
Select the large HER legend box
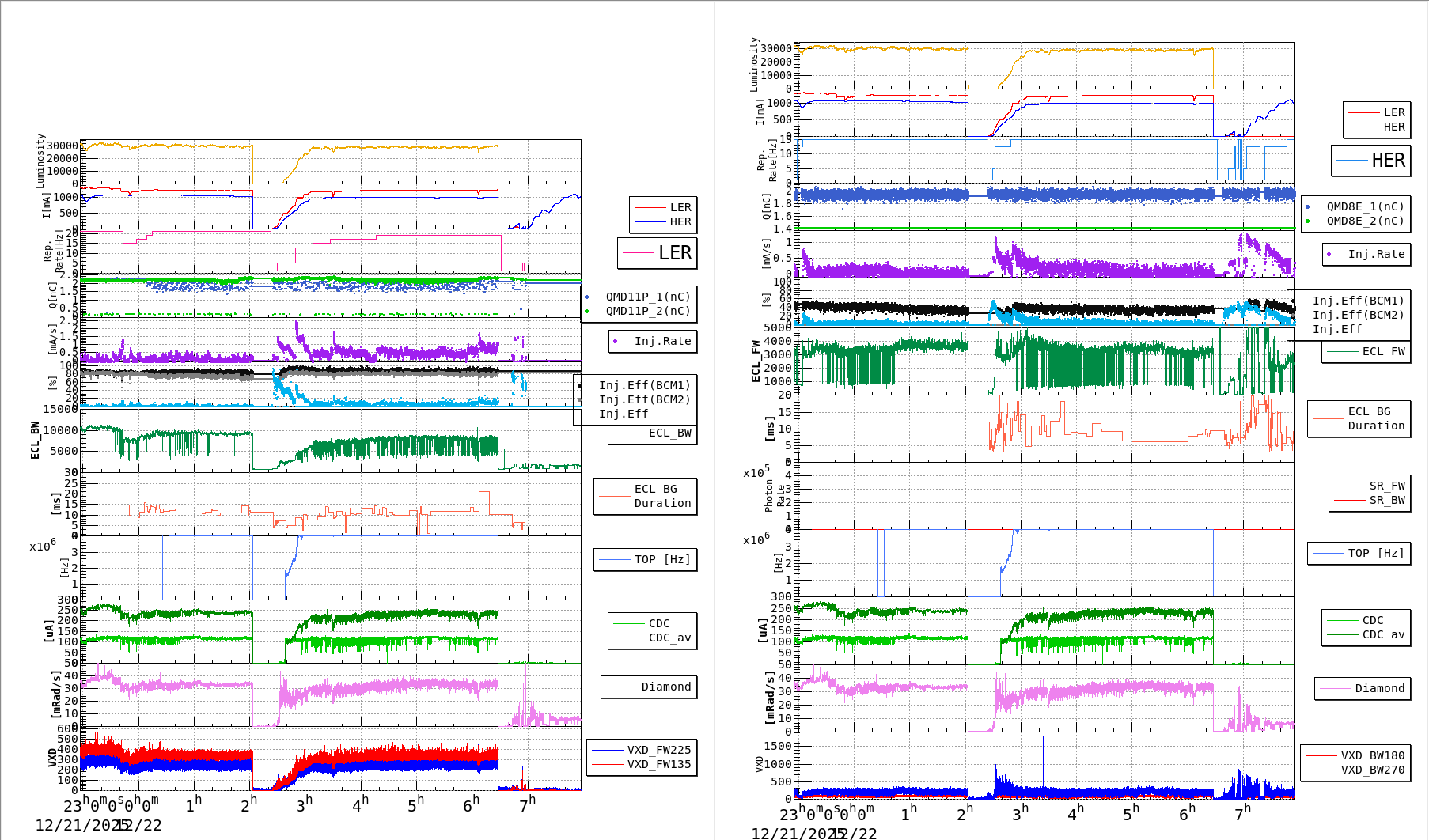pyautogui.click(x=1370, y=161)
